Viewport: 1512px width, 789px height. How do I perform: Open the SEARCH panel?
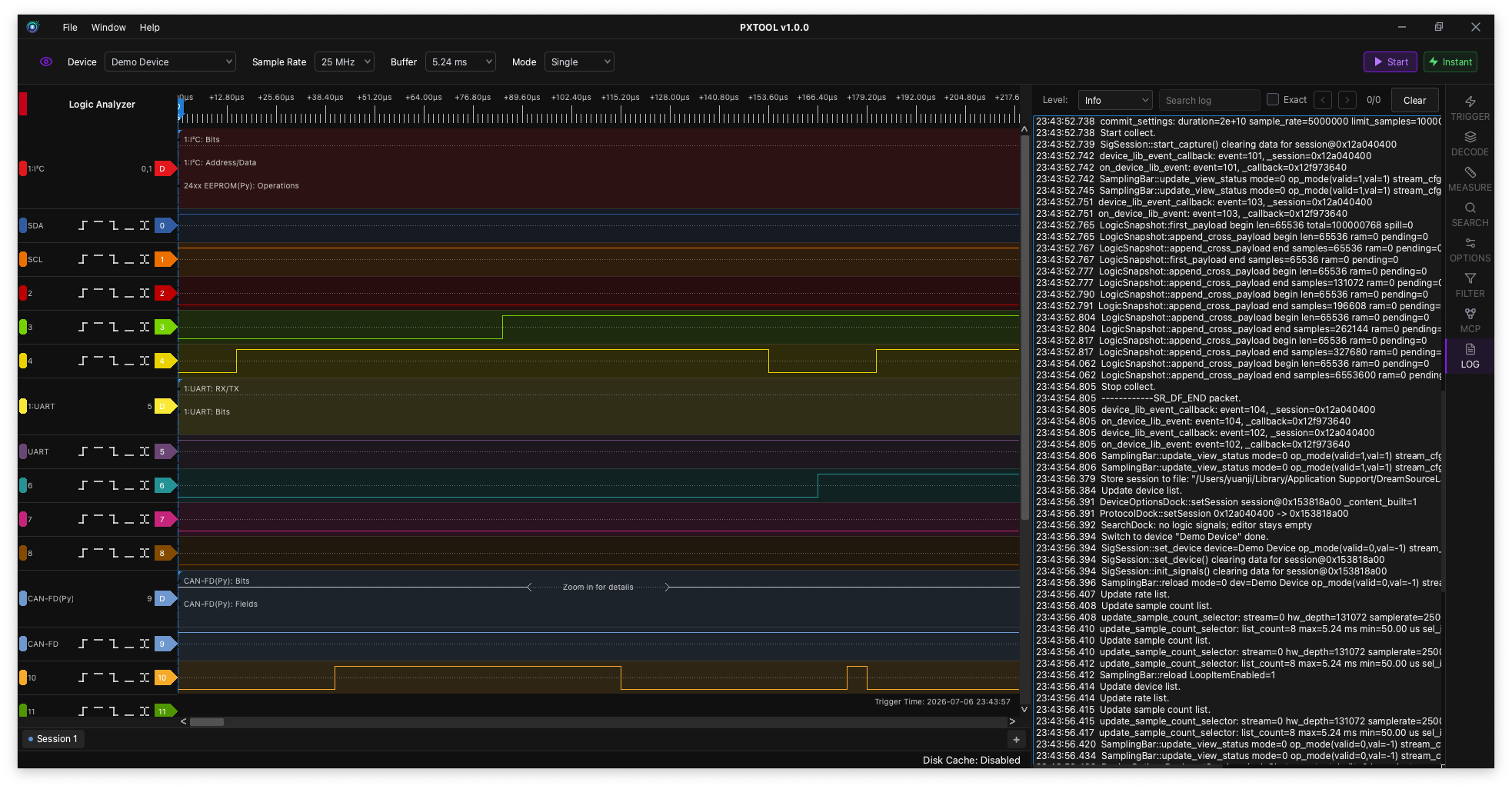[1470, 215]
